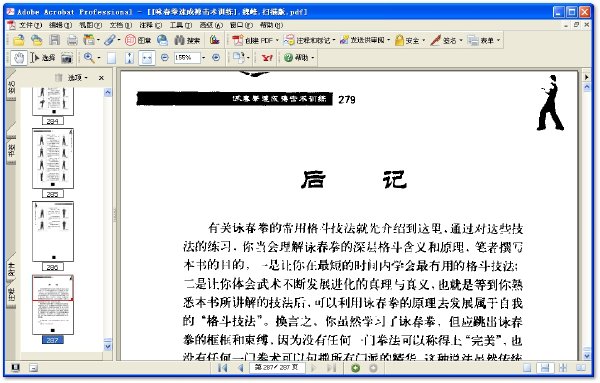Go to first page button
Viewport: 600px width, 383px height.
click(x=222, y=368)
